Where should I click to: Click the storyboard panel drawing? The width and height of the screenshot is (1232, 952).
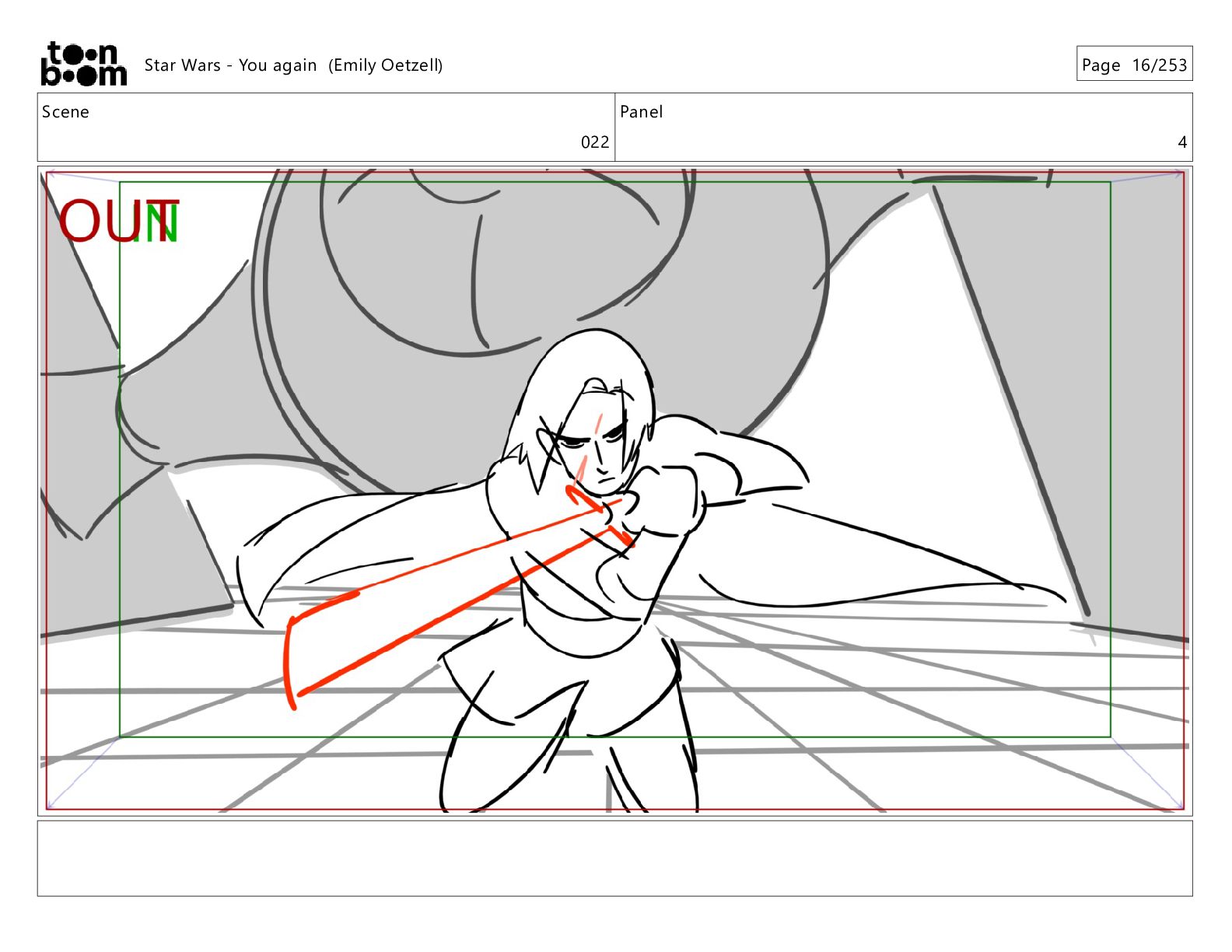pos(614,491)
